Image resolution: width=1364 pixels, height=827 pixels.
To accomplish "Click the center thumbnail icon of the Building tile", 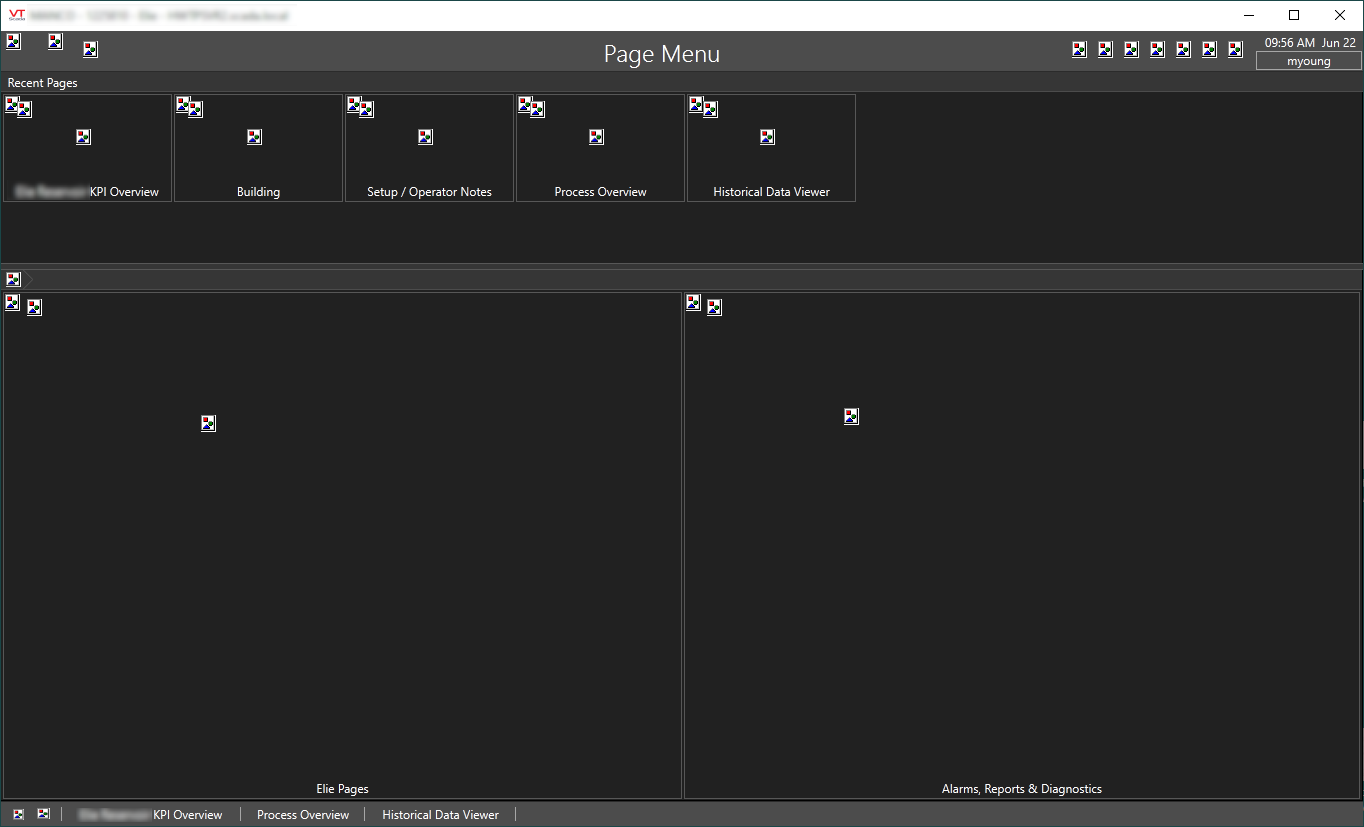I will click(x=254, y=137).
